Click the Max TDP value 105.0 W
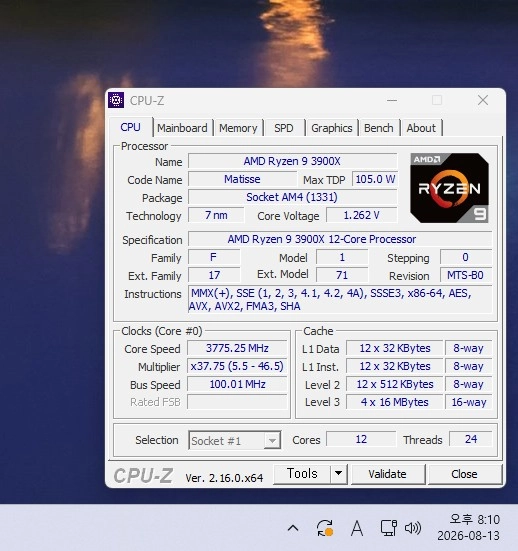The image size is (518, 551). tap(375, 179)
